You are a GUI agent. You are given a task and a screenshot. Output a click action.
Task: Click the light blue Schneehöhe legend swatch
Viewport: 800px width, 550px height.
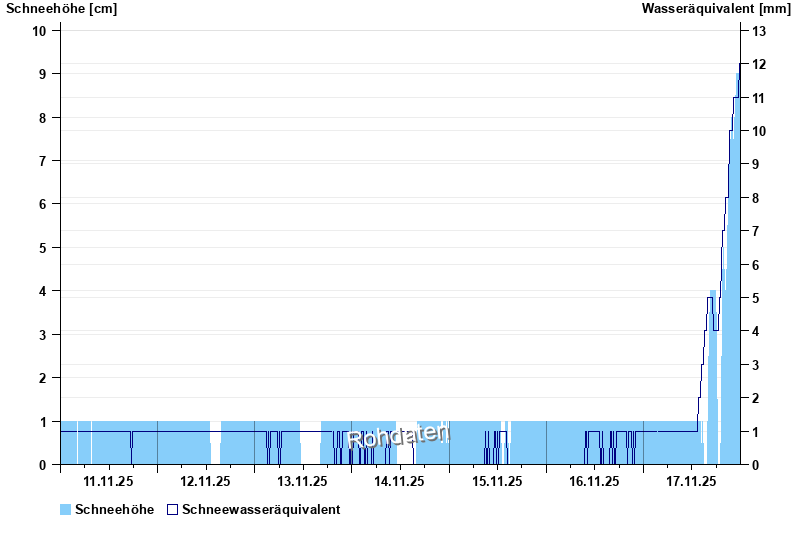(x=65, y=510)
